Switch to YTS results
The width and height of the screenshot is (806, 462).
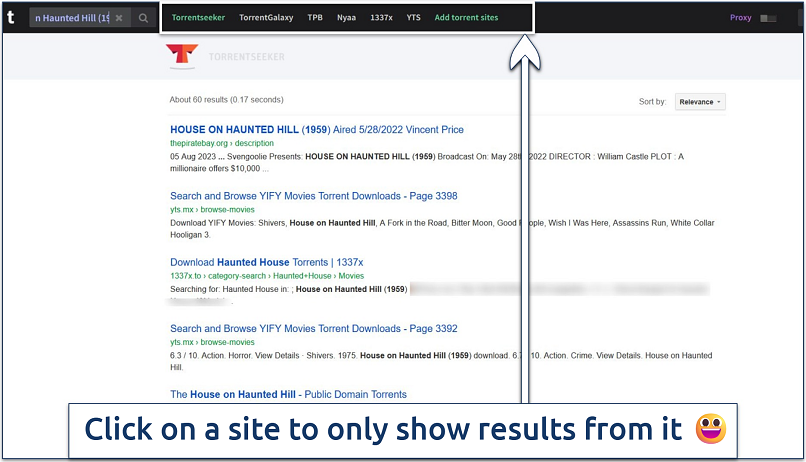click(x=413, y=18)
